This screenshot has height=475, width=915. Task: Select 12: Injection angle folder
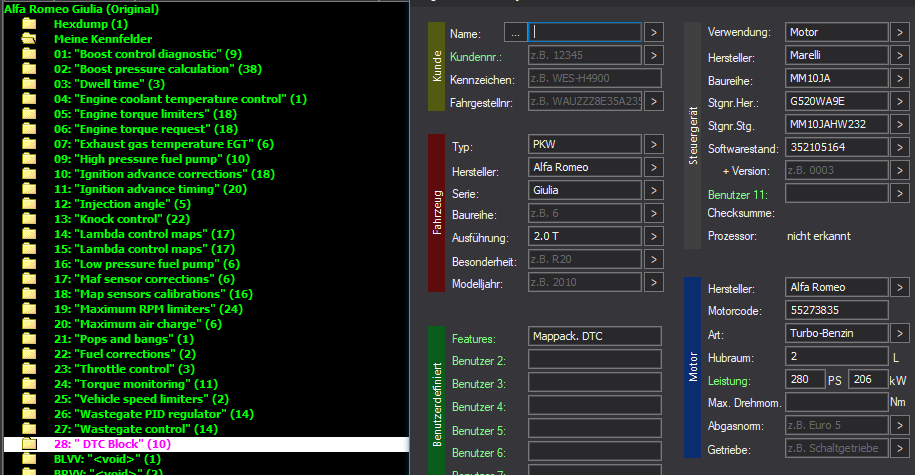coord(122,204)
